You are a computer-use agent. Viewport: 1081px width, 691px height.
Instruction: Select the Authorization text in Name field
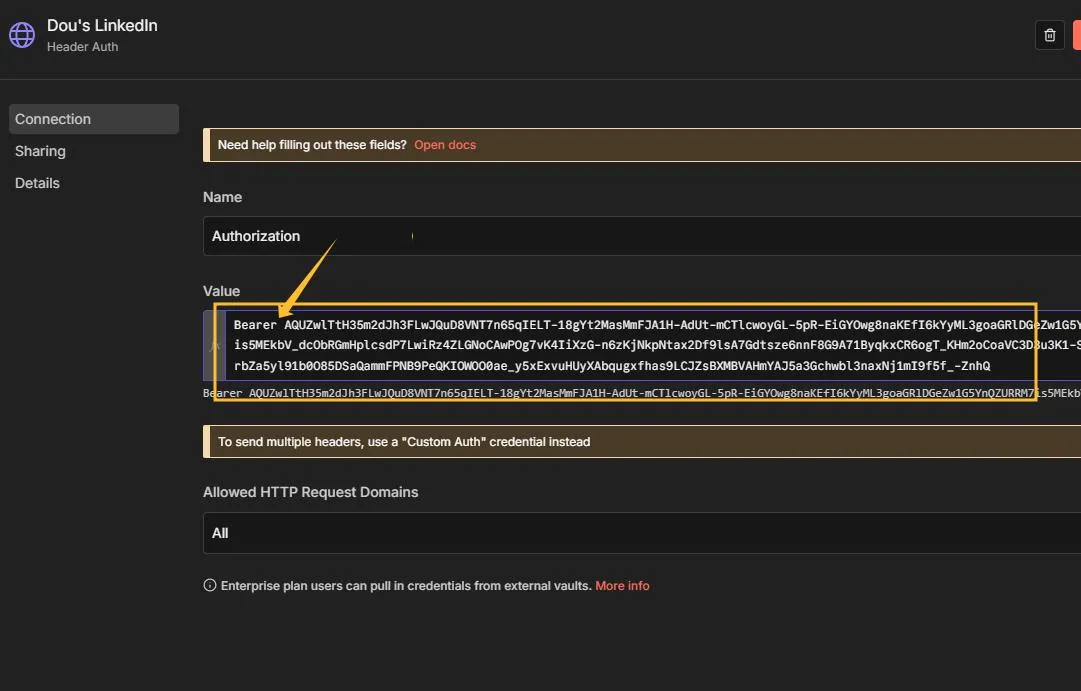255,236
